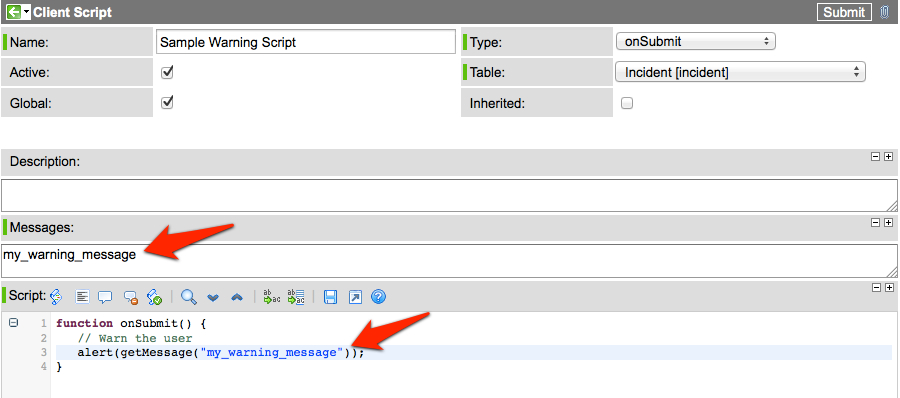Click the Replace all icon
This screenshot has height=398, width=900.
(x=296, y=296)
